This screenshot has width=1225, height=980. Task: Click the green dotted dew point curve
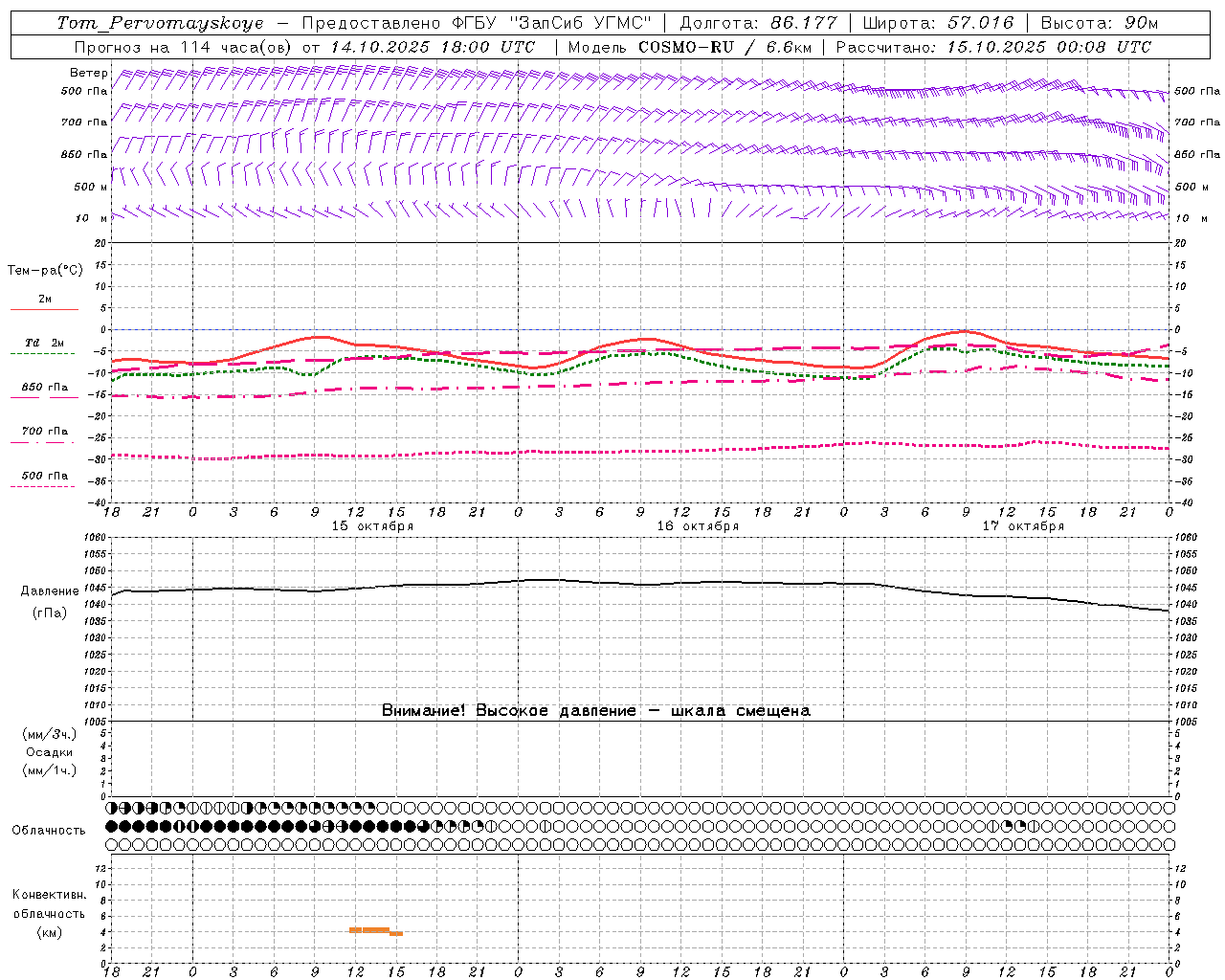coord(641,354)
